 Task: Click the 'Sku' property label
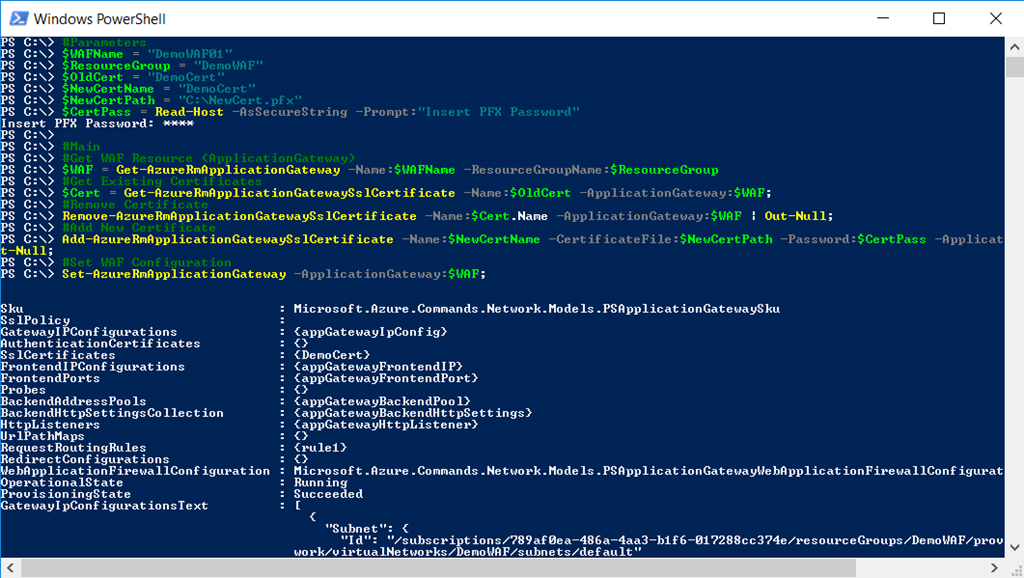click(x=12, y=309)
